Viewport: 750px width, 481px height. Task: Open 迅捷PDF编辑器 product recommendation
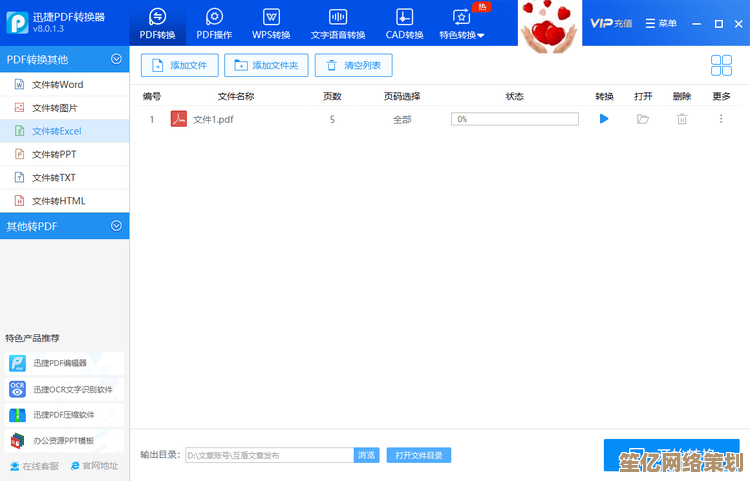pyautogui.click(x=65, y=363)
